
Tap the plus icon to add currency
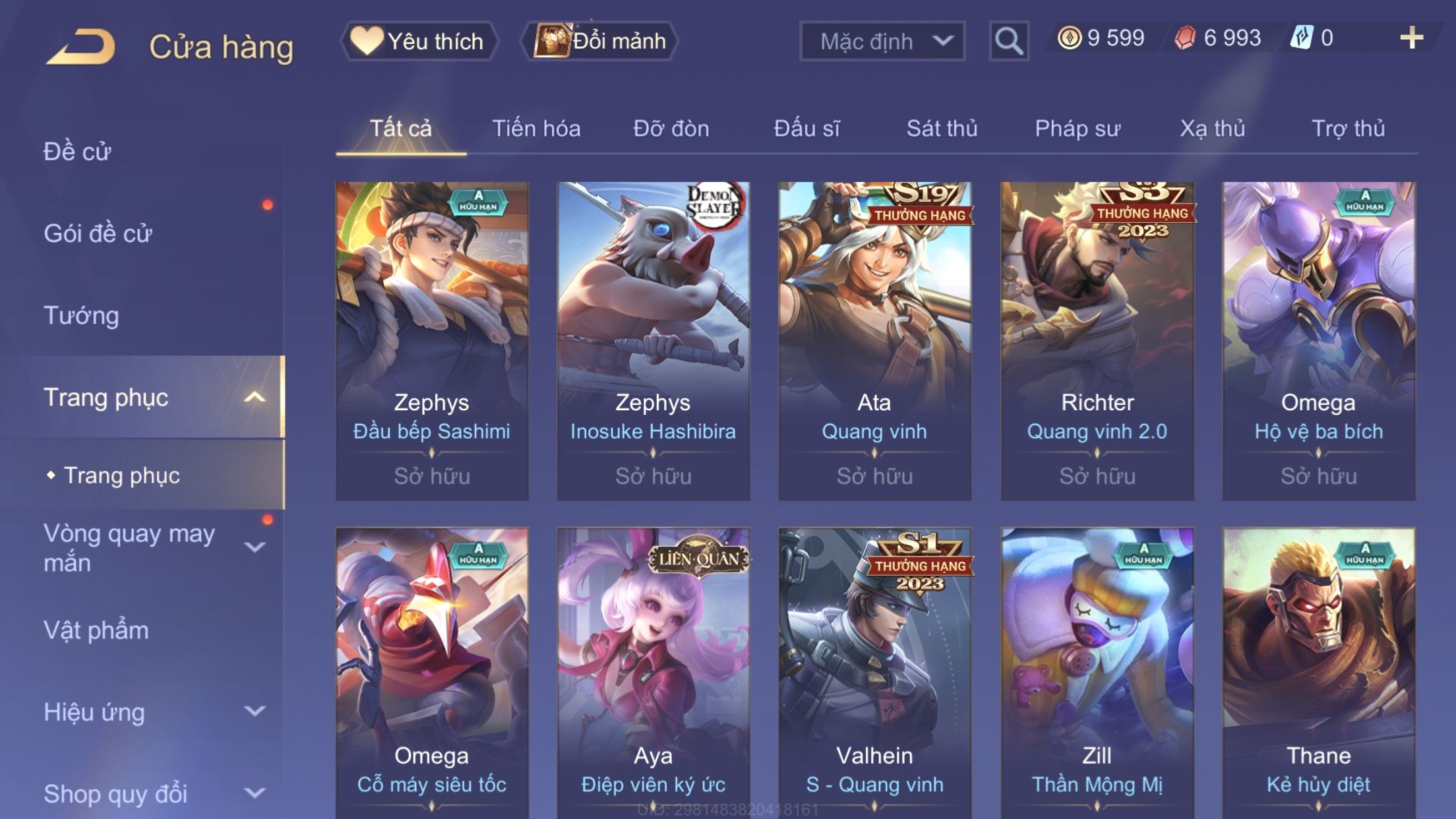point(1411,38)
